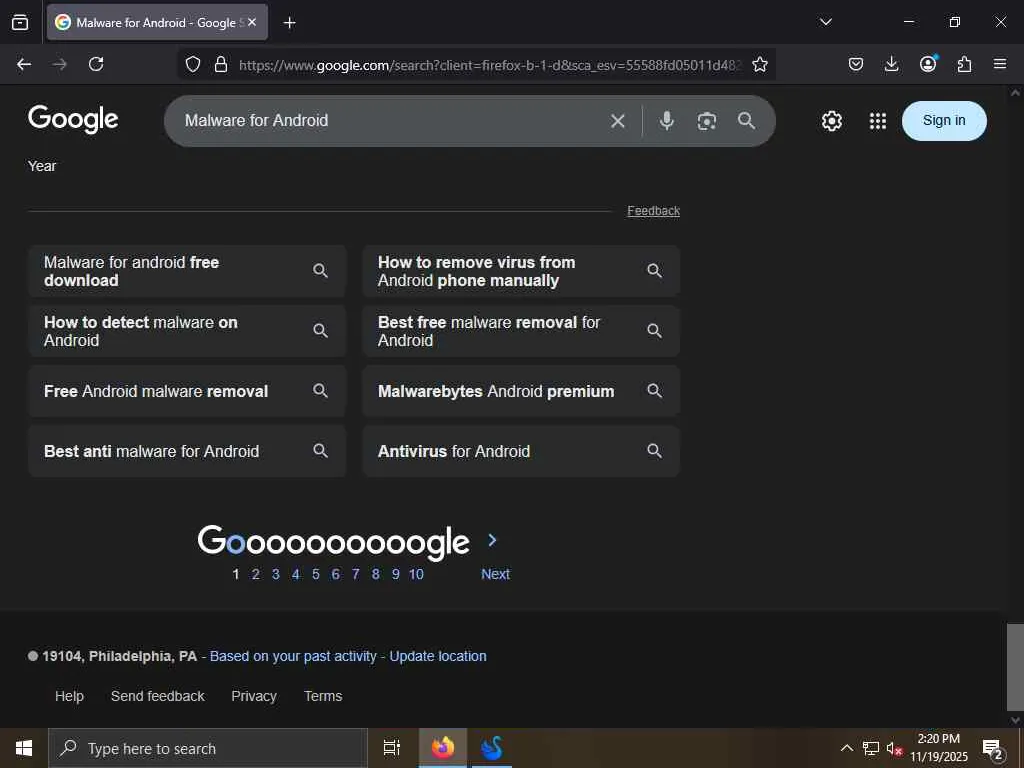This screenshot has width=1024, height=768.
Task: Open the extensions puzzle icon
Action: pos(964,64)
